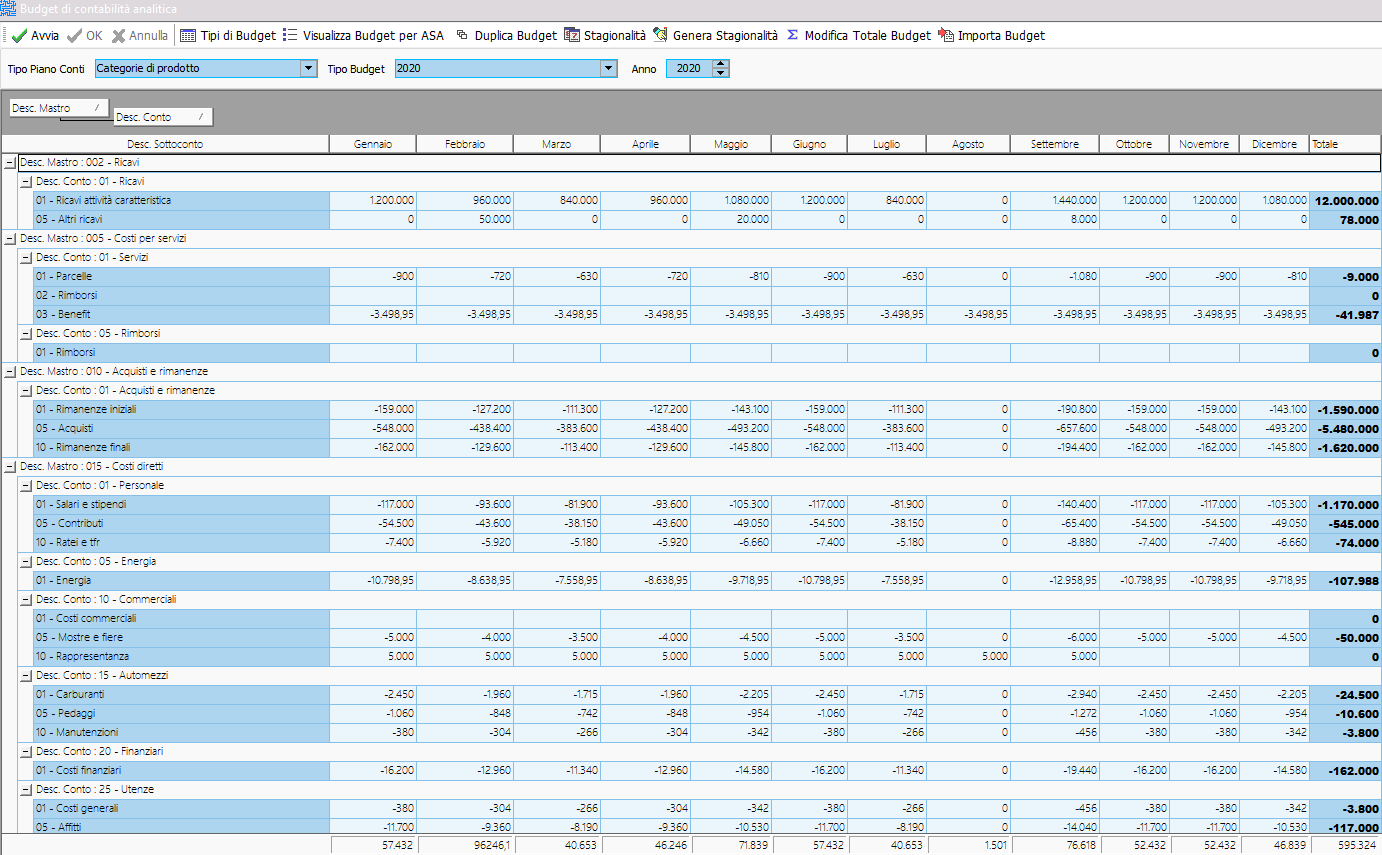Viewport: 1382px width, 855px height.
Task: Increase the Anno value with up arrow
Action: coord(721,64)
